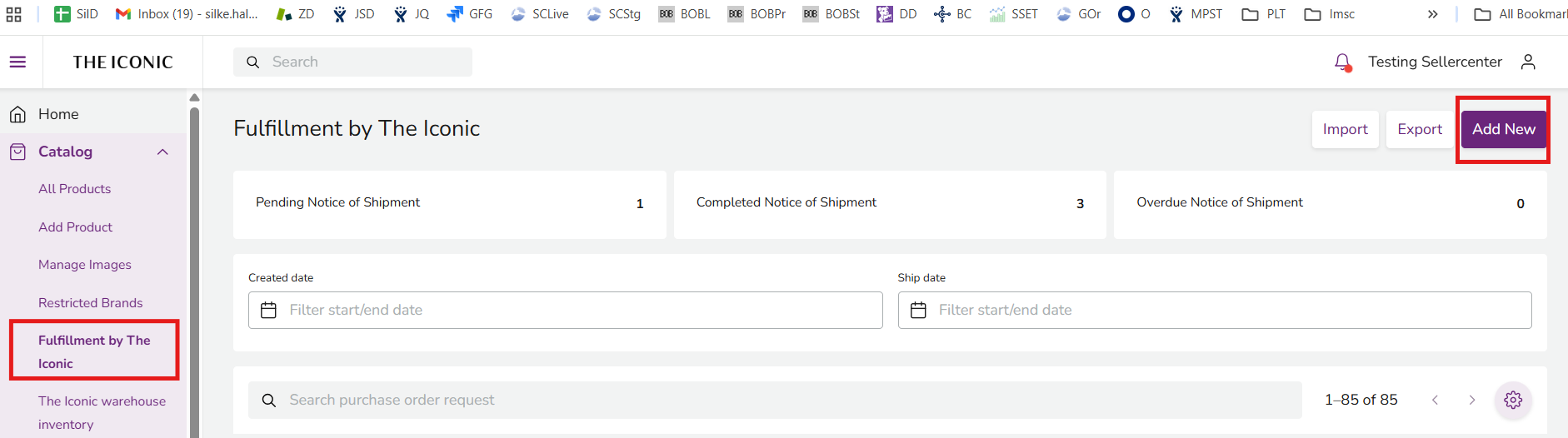Image resolution: width=1568 pixels, height=438 pixels.
Task: Show more bookmarks with double chevron
Action: pyautogui.click(x=1432, y=14)
